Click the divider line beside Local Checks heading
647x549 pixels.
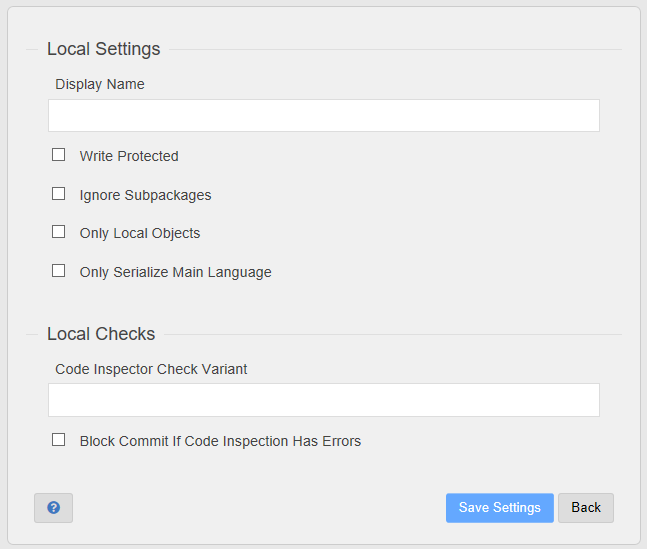tap(393, 335)
